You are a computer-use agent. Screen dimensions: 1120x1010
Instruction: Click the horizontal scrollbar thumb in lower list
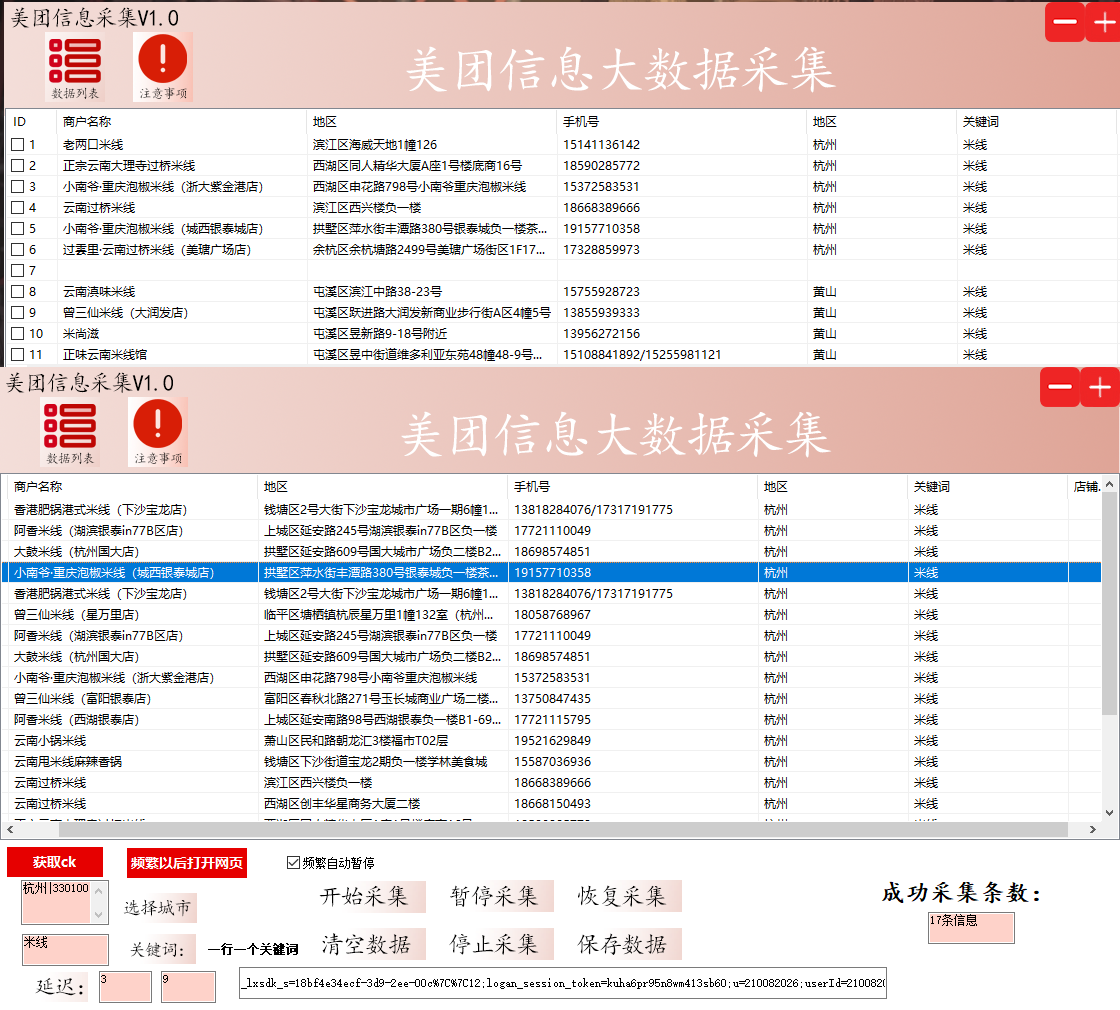tap(563, 829)
